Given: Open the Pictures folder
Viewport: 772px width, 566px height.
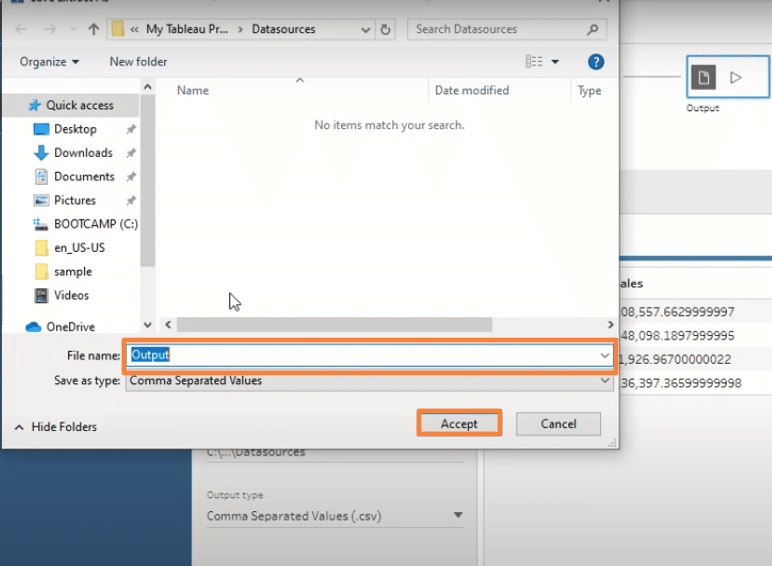Looking at the screenshot, I should tap(74, 200).
